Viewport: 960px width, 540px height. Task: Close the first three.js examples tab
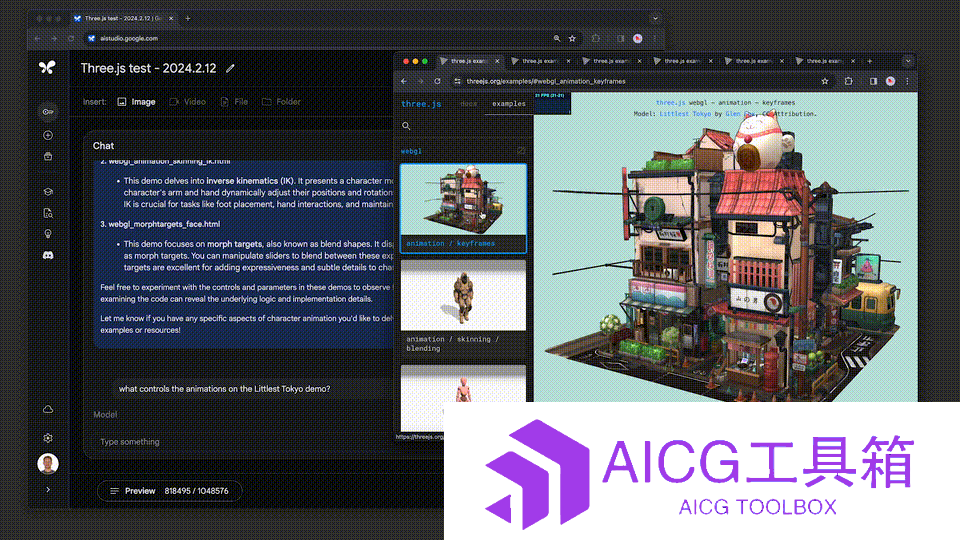pyautogui.click(x=497, y=61)
